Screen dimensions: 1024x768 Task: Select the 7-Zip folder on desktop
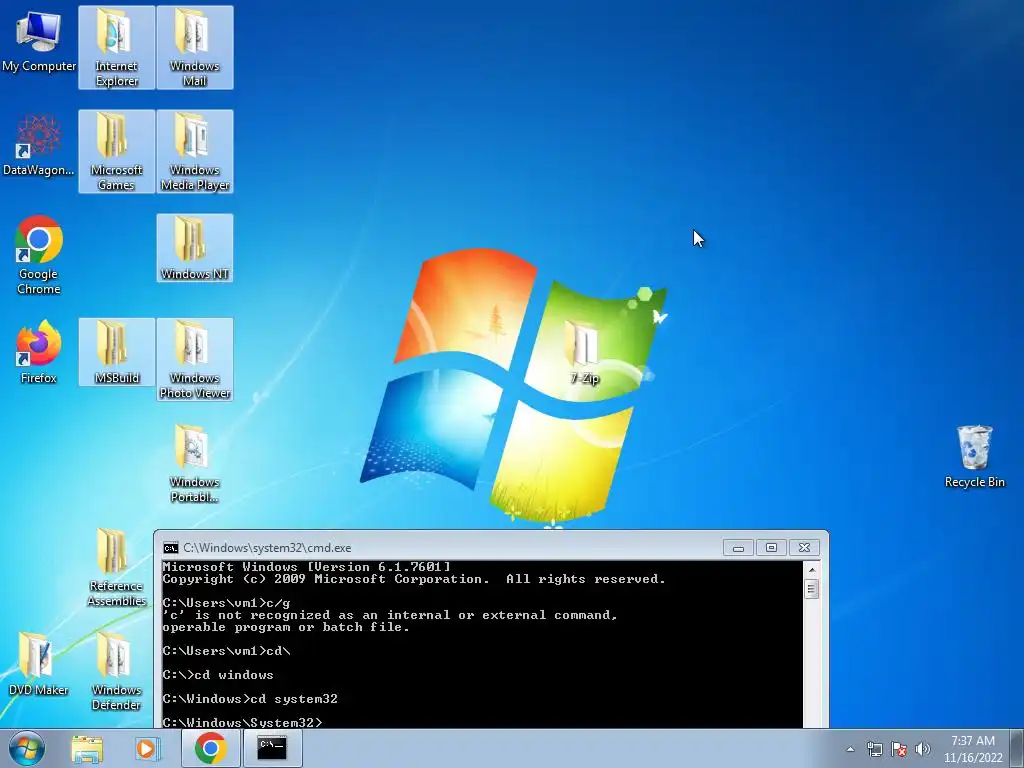click(x=583, y=351)
